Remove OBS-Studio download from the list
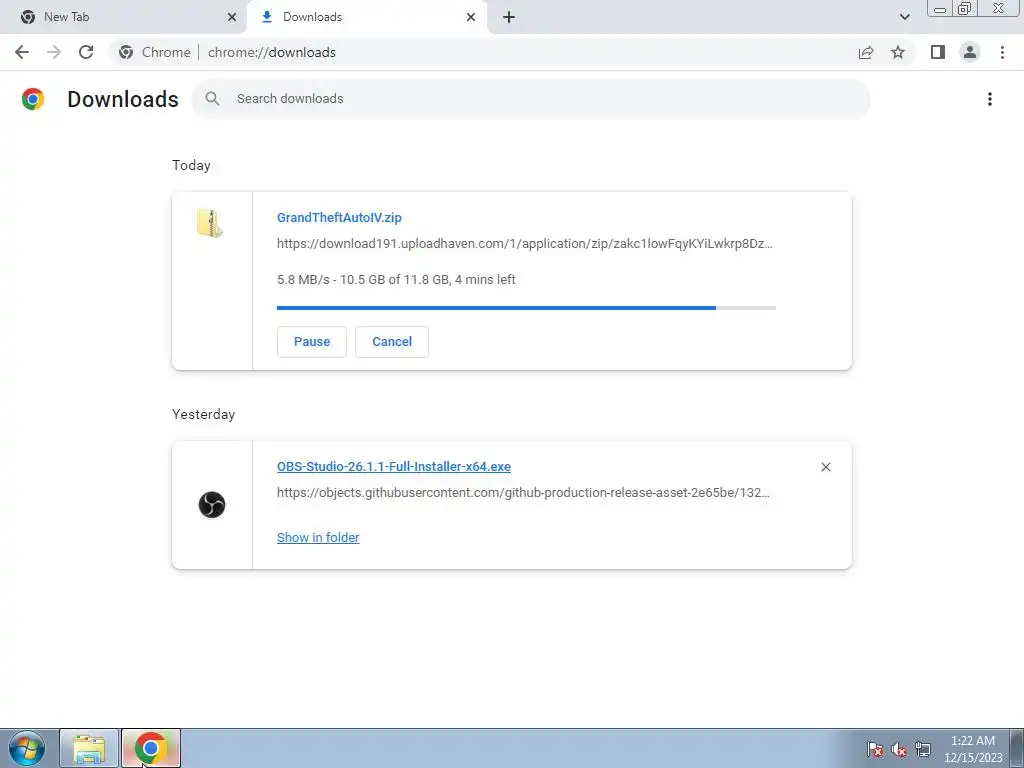Screen dimensions: 1024x768 pyautogui.click(x=825, y=467)
